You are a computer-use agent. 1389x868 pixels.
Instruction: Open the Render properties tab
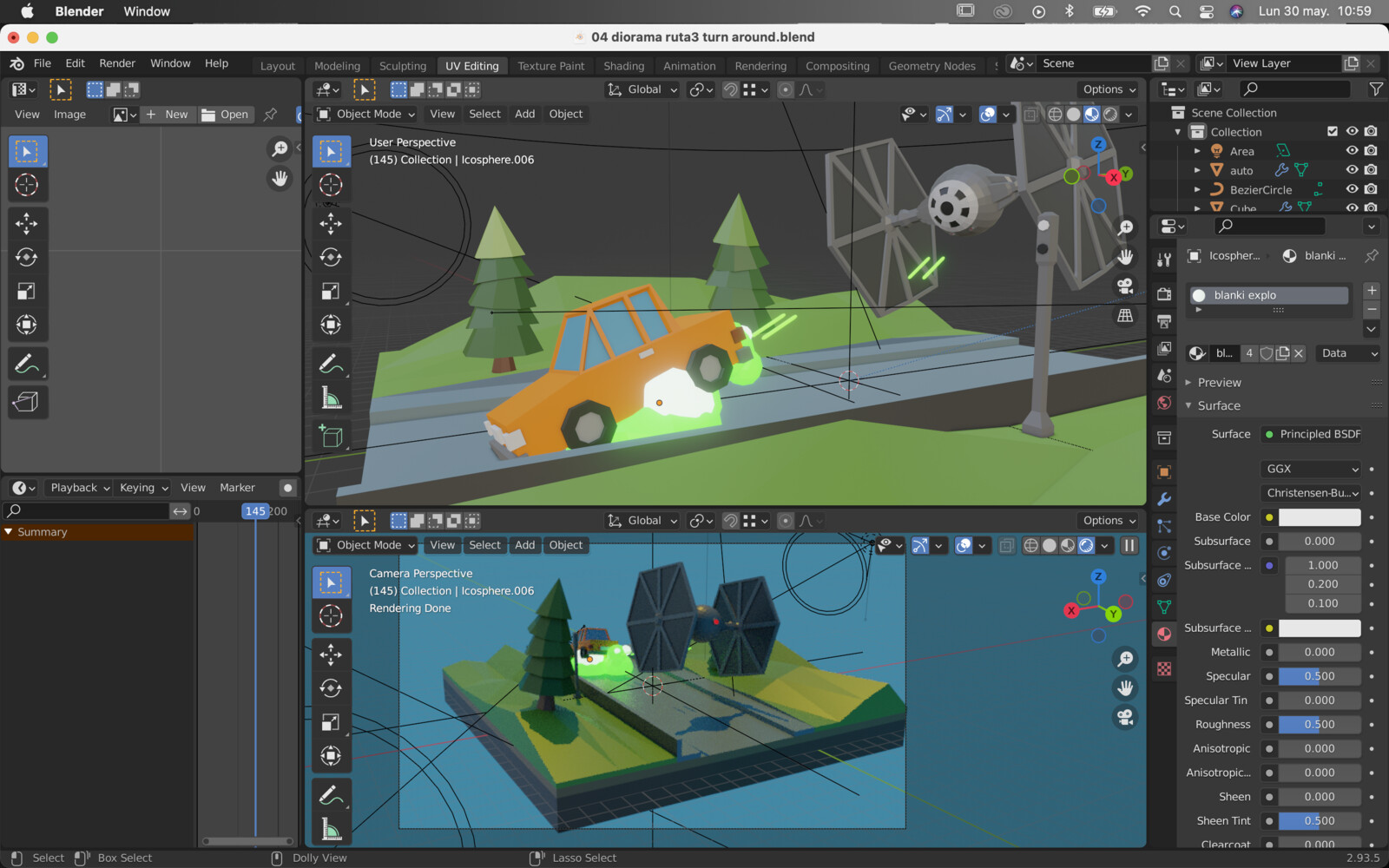pos(1164,294)
